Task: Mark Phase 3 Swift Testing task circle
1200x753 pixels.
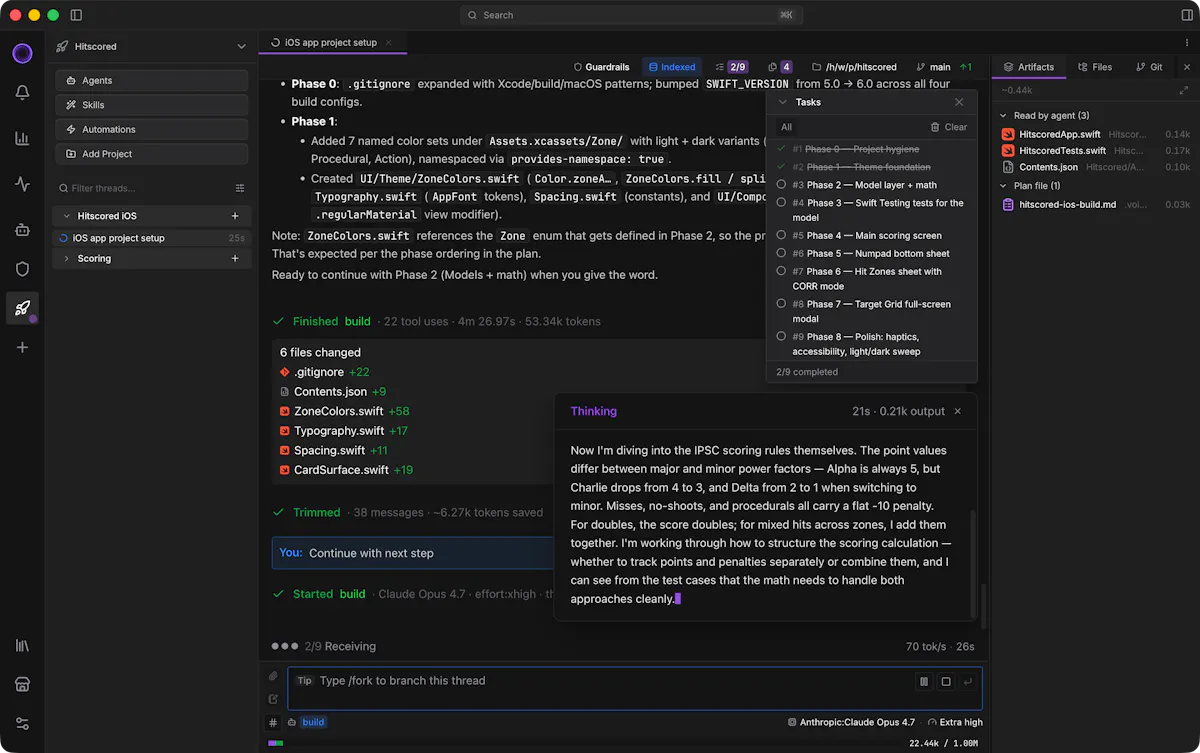Action: [781, 202]
